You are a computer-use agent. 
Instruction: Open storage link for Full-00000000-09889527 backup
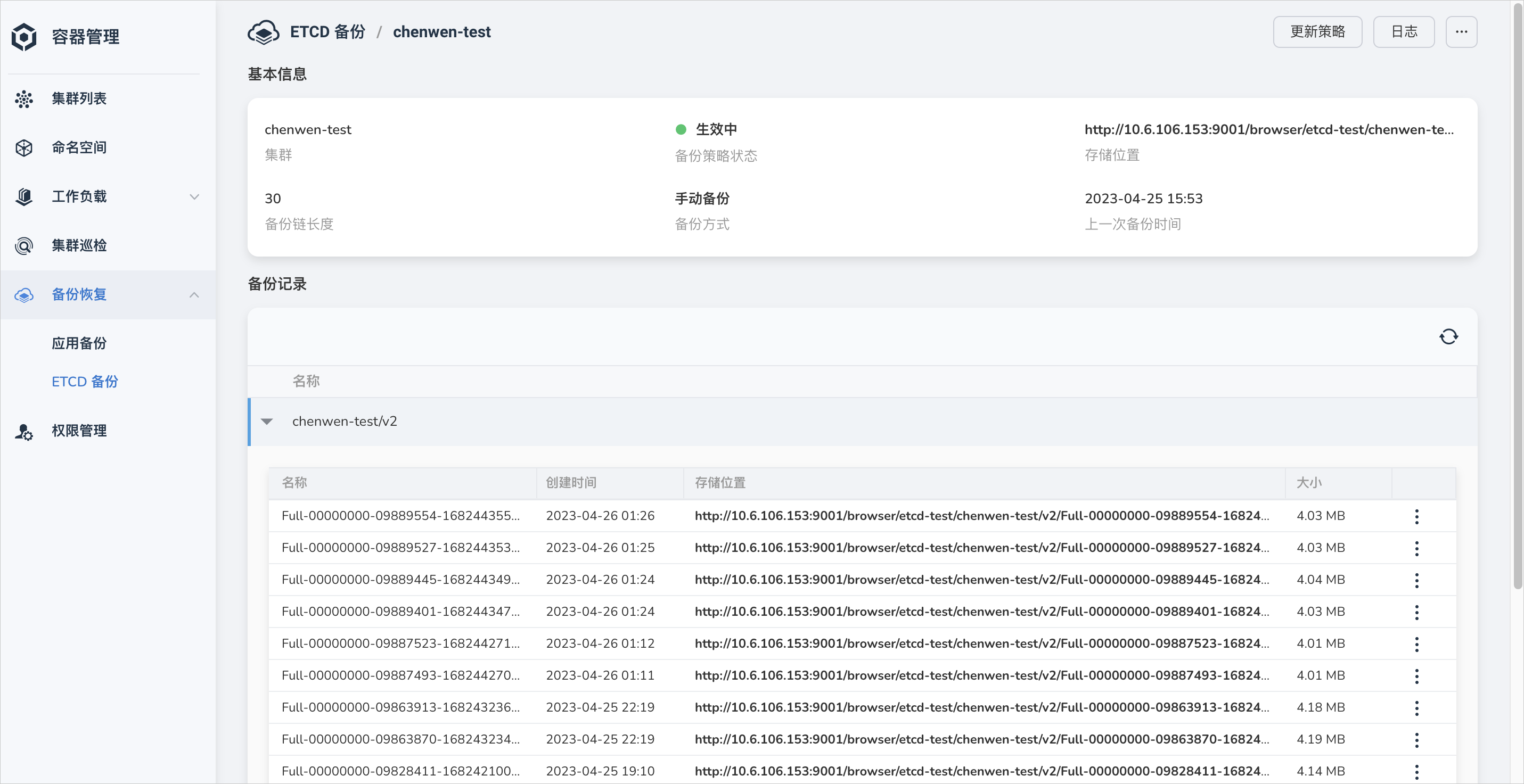click(x=981, y=548)
